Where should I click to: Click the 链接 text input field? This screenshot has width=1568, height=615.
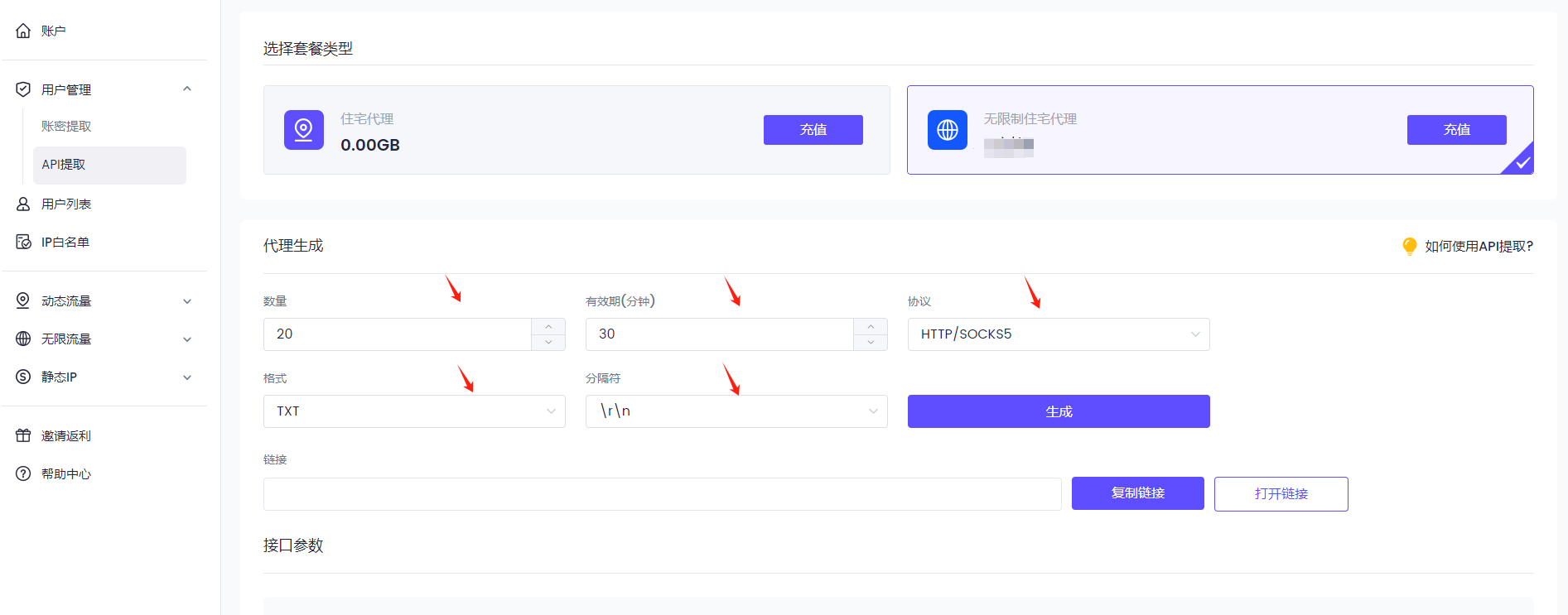point(662,494)
